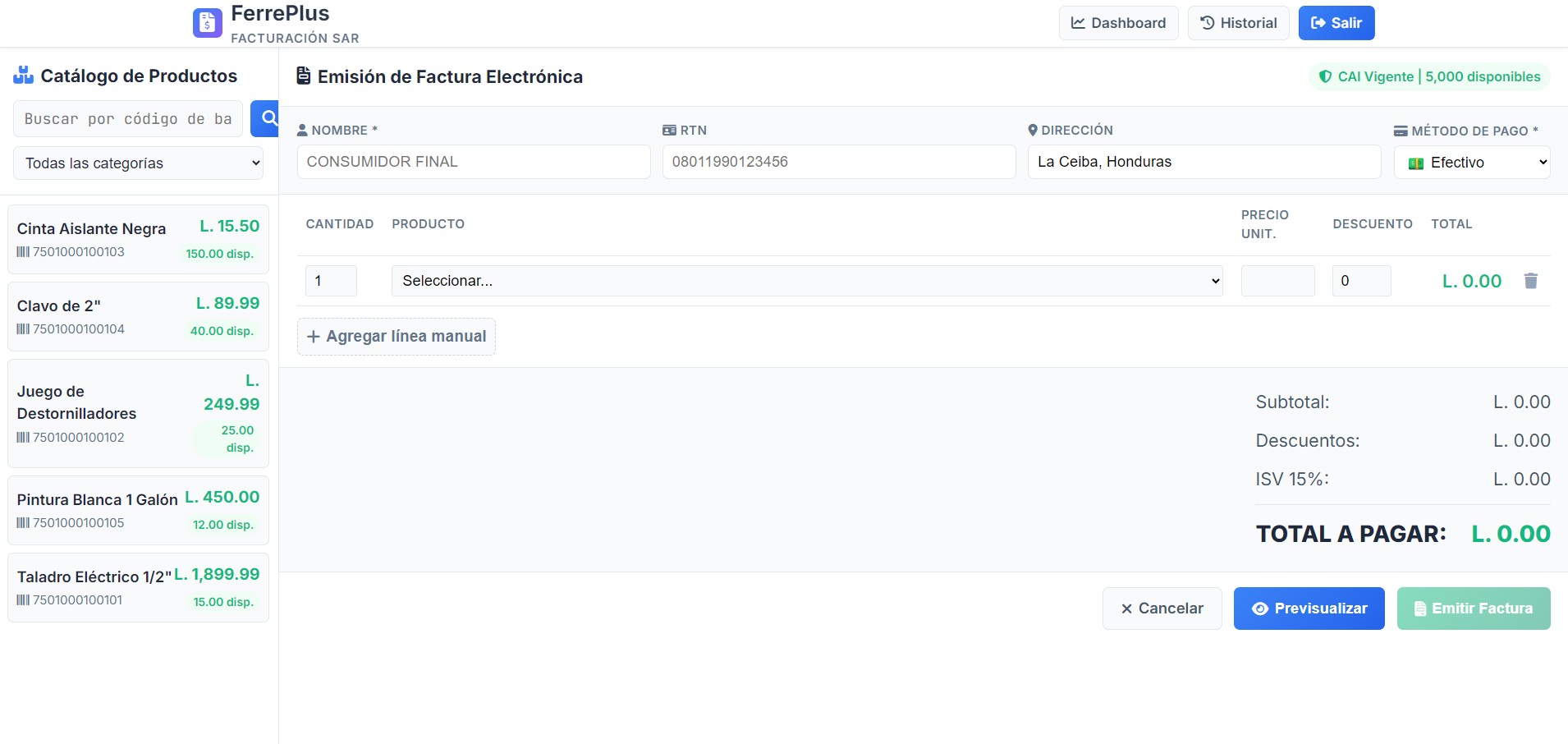Click the barcode icon under Taladro Eléctrico
1568x744 pixels.
point(23,600)
